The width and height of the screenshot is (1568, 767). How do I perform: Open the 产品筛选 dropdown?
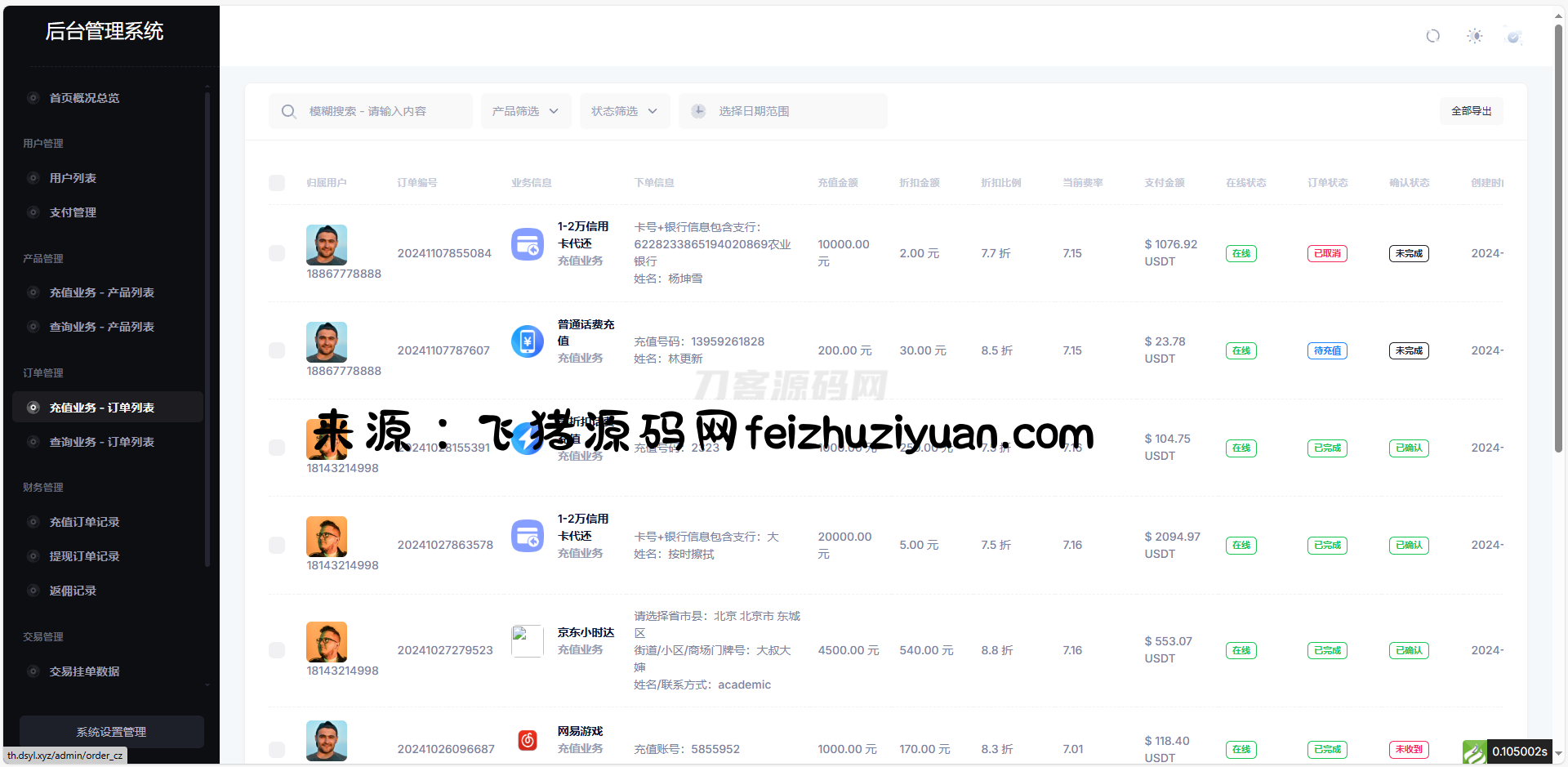[x=525, y=111]
